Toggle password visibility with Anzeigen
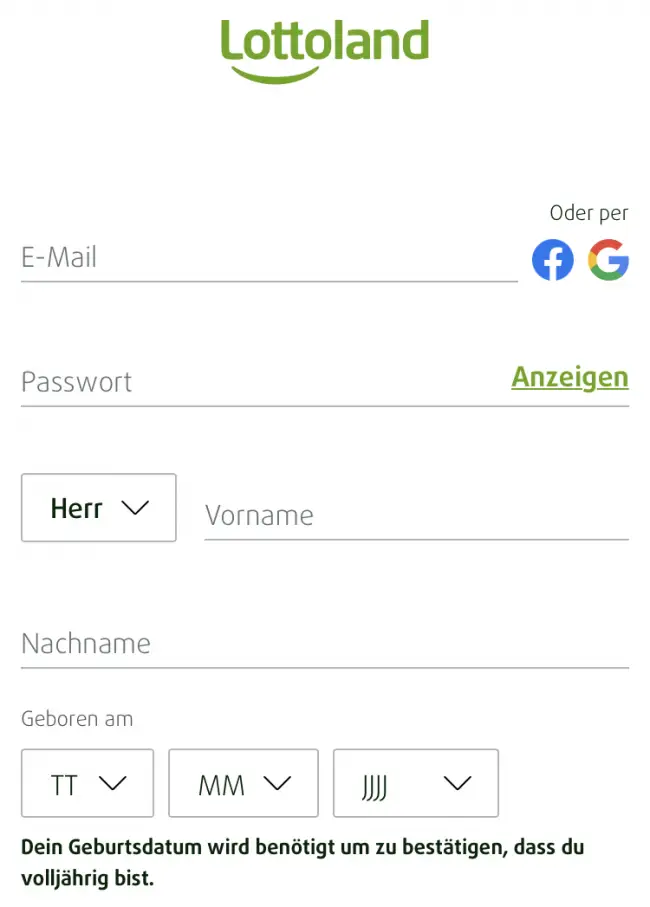This screenshot has width=650, height=907. click(569, 377)
